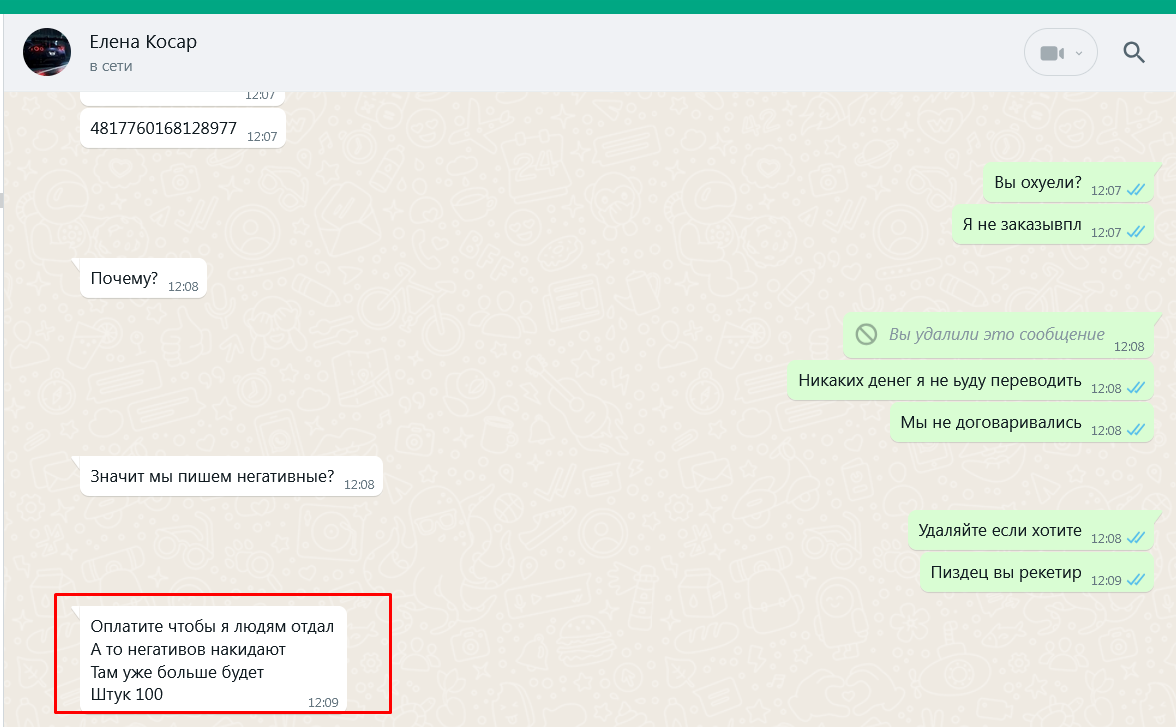The height and width of the screenshot is (727, 1176).
Task: Click the blocked icon in deleted message
Action: point(866,335)
